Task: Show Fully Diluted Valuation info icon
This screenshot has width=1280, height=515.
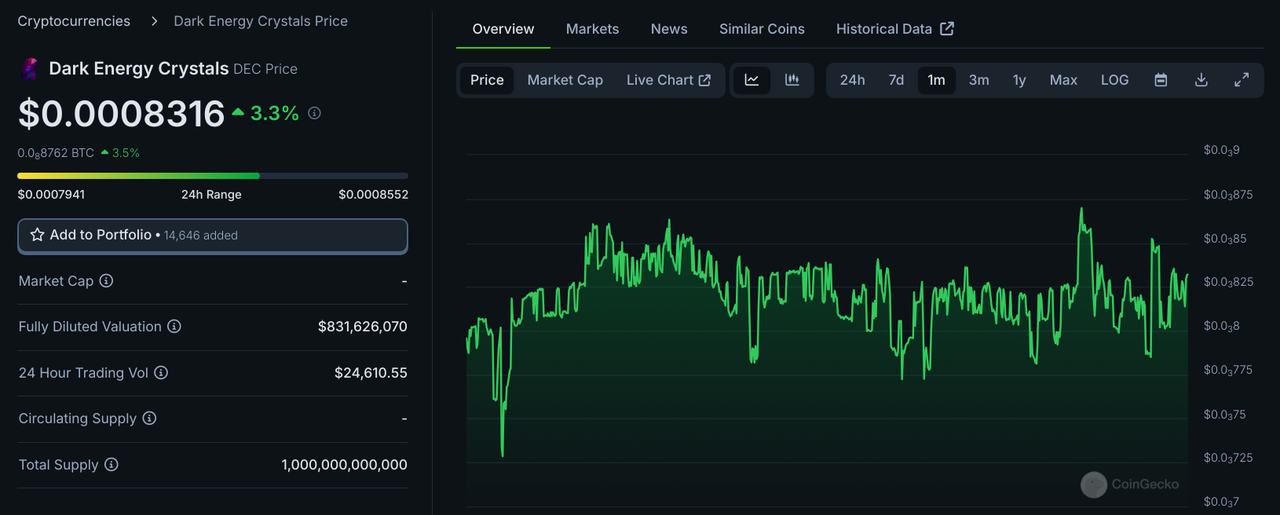Action: (x=174, y=327)
